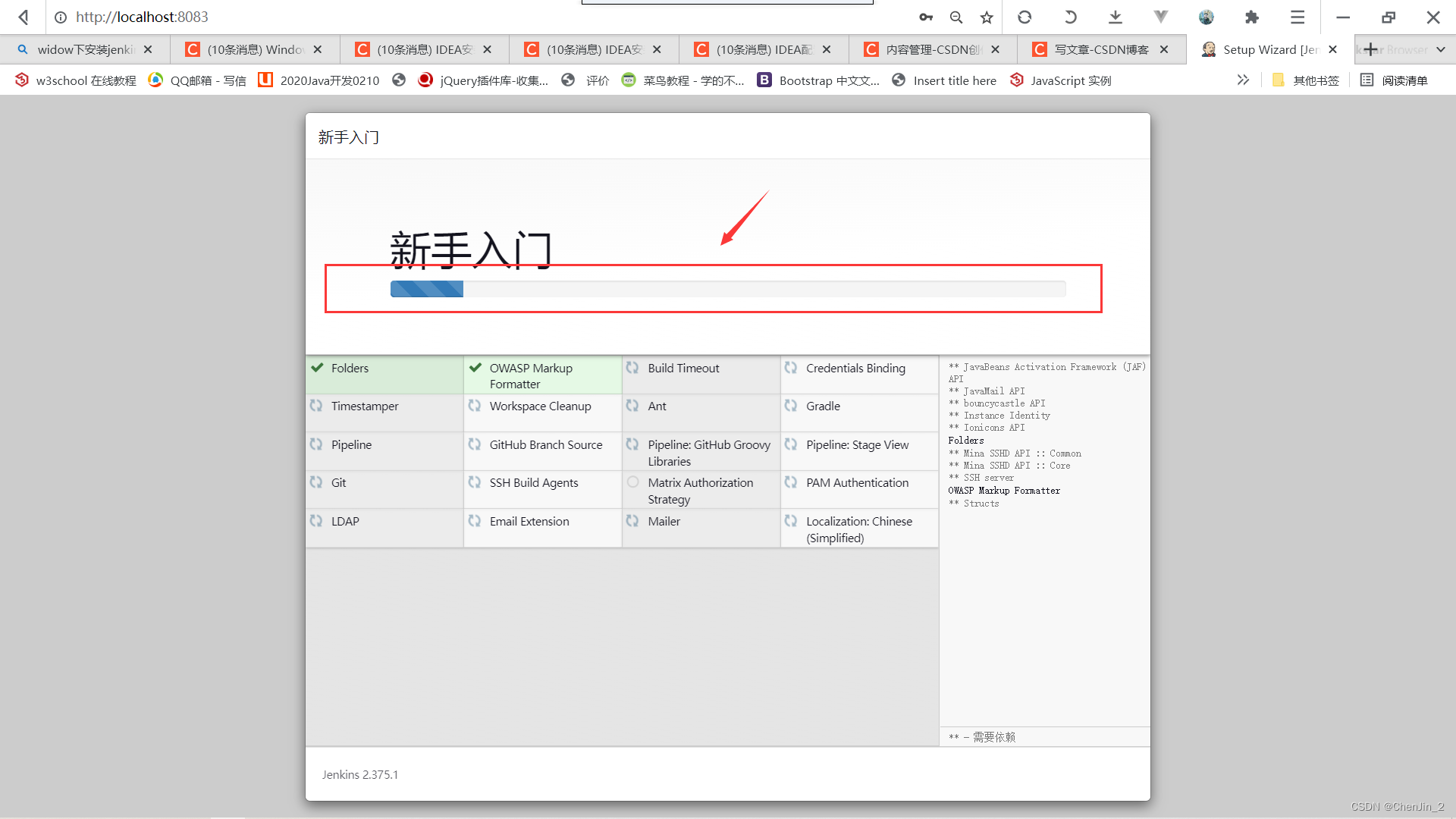Expand the tab list dropdown arrow
Viewport: 1456px width, 819px height.
click(x=1440, y=49)
